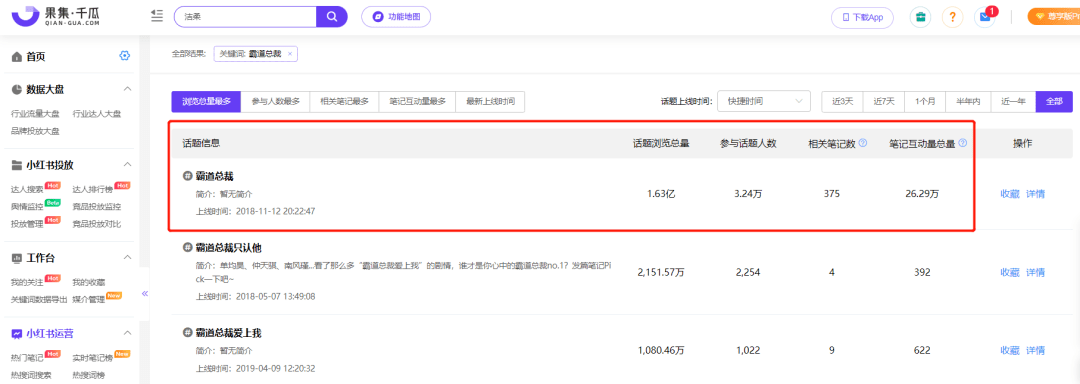Select the 相关笔记最多 sort tab
Screen dimensions: 1080x384
(344, 101)
